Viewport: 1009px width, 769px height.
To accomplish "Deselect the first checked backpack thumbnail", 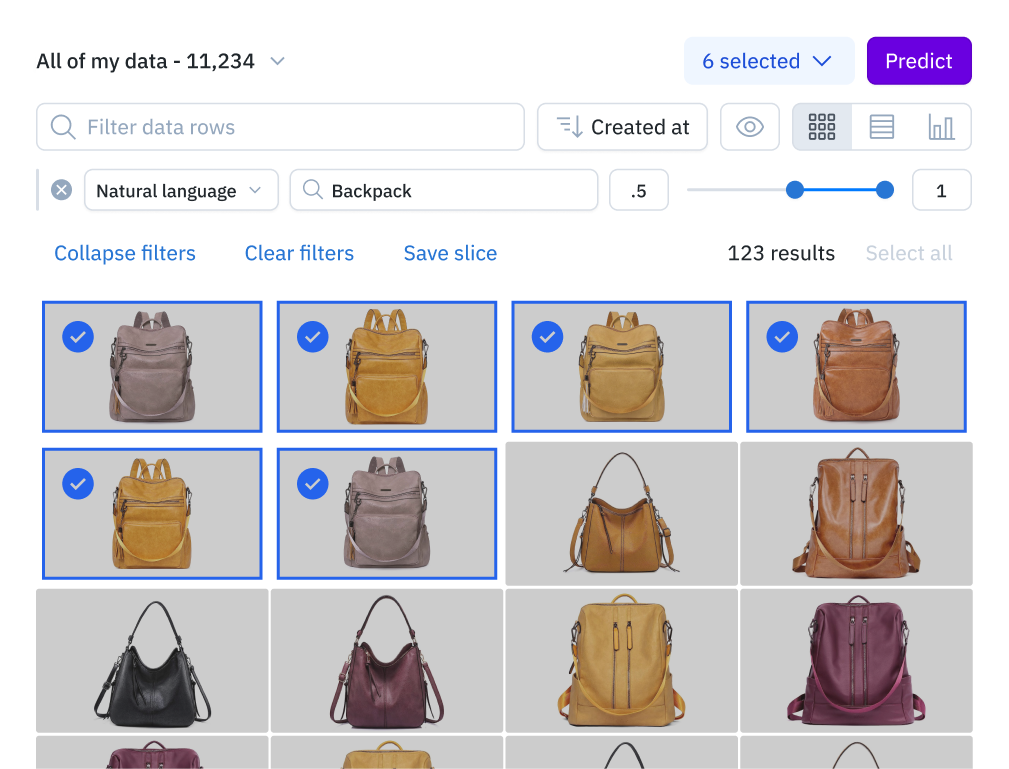I will [x=78, y=337].
